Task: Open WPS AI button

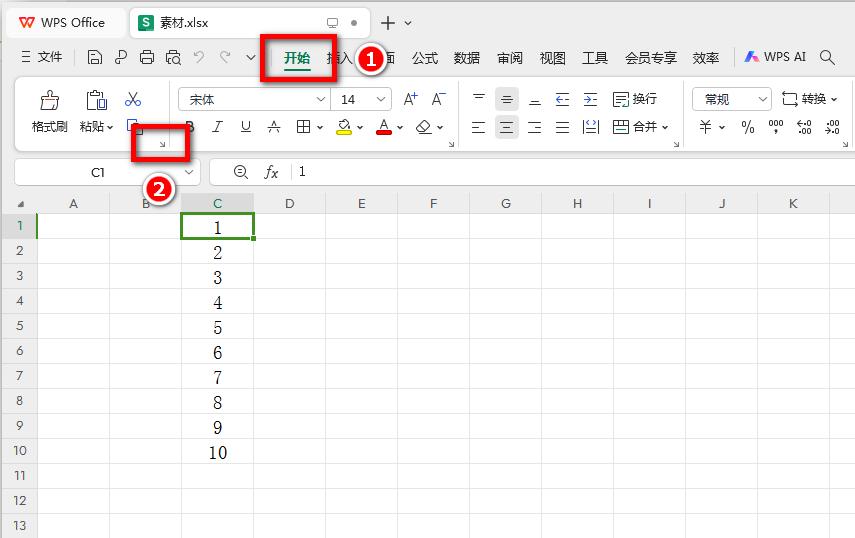Action: 775,57
